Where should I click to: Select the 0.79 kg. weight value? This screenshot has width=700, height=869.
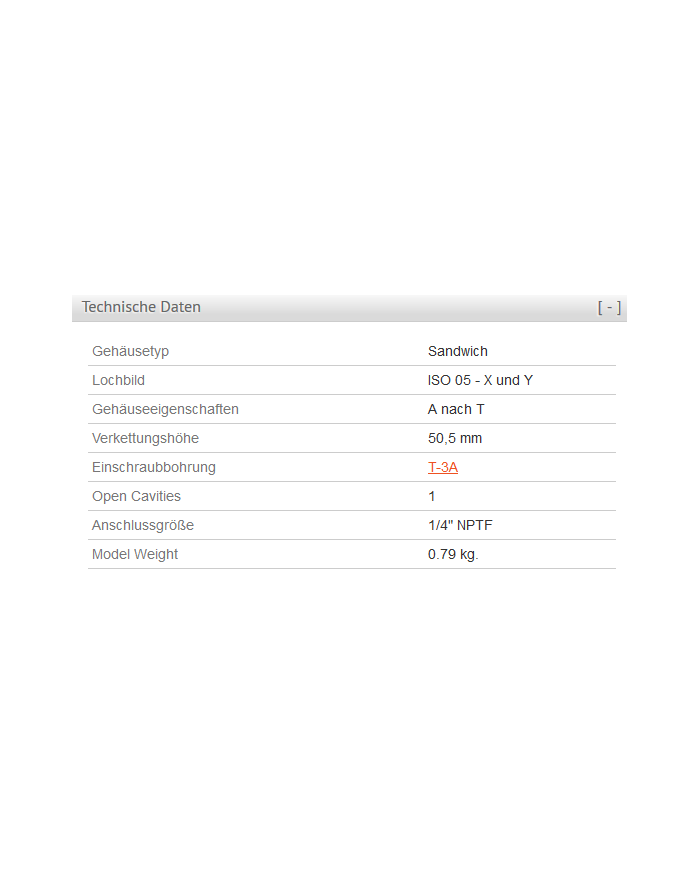point(453,554)
